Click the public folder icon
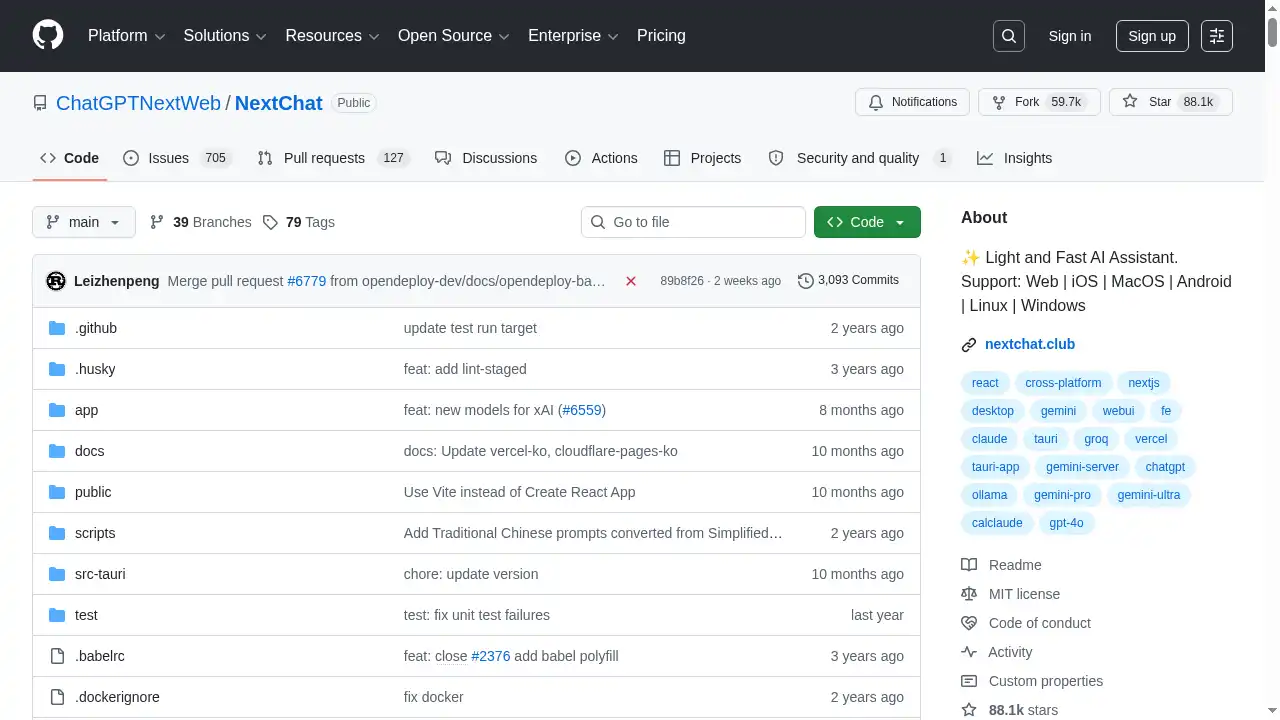 tap(57, 492)
